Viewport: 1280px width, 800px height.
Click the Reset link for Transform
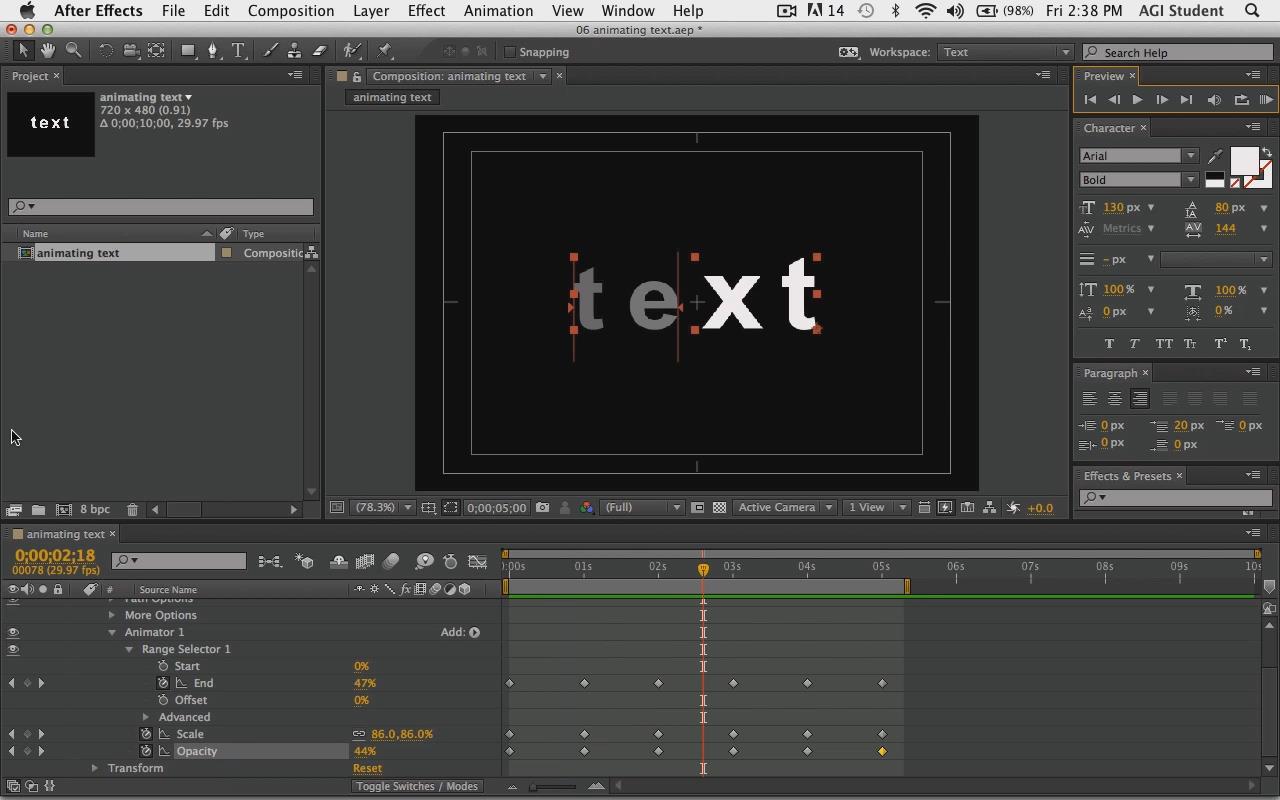coord(367,768)
